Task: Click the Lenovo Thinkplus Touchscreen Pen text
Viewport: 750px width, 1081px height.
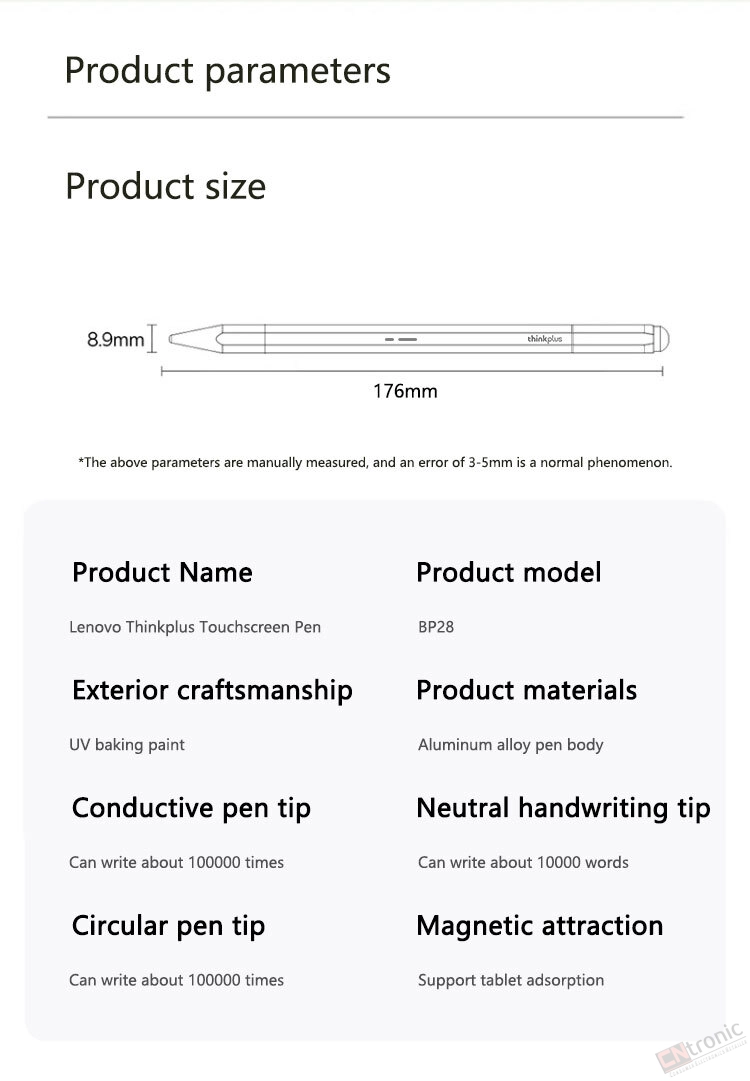Action: click(195, 627)
